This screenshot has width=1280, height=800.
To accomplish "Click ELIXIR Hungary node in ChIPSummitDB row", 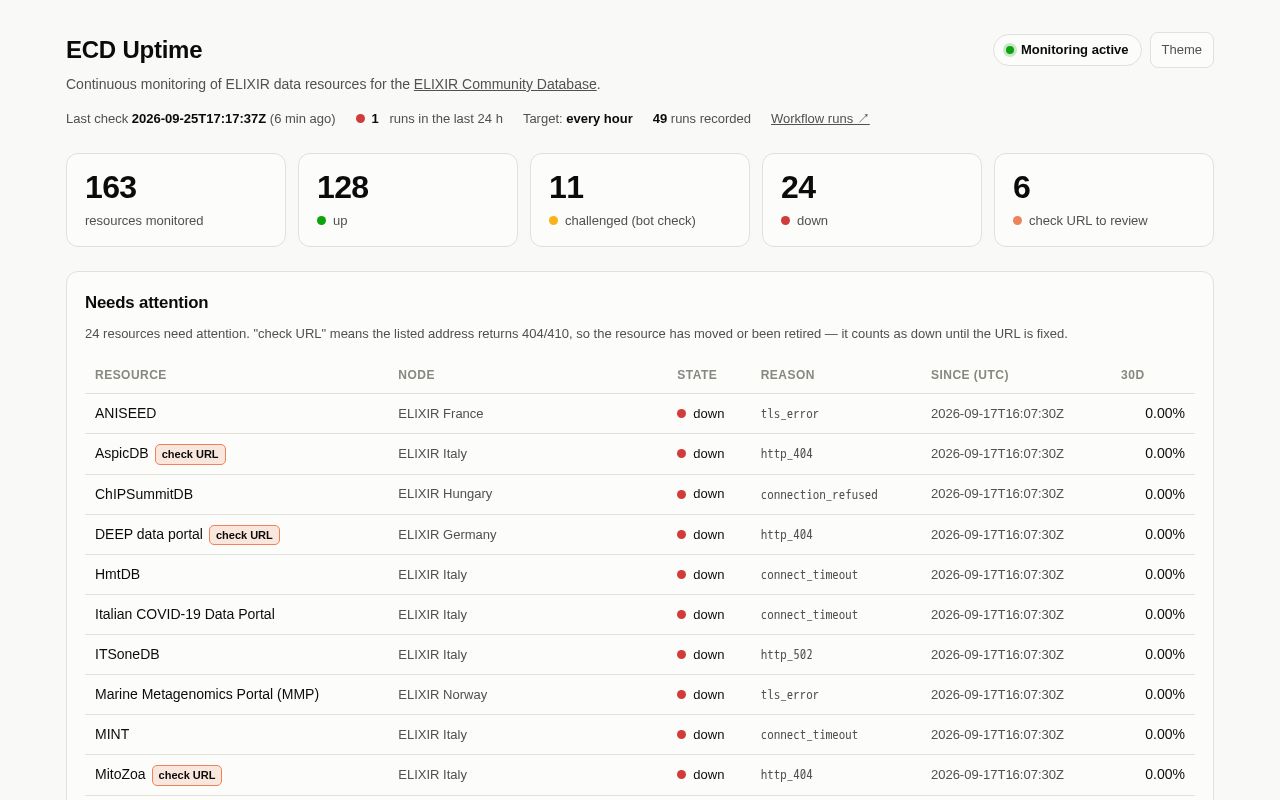I will pos(445,494).
